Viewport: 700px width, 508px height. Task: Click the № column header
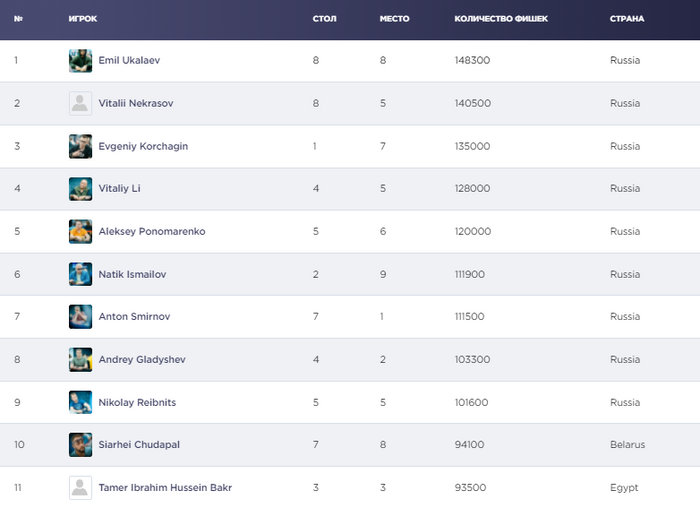(18, 19)
